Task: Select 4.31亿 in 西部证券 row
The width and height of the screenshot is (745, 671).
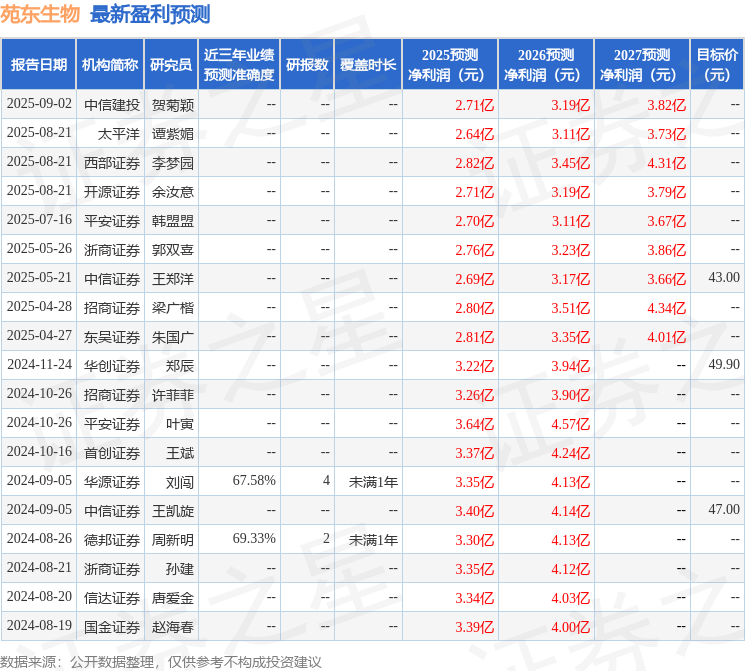Action: click(666, 163)
